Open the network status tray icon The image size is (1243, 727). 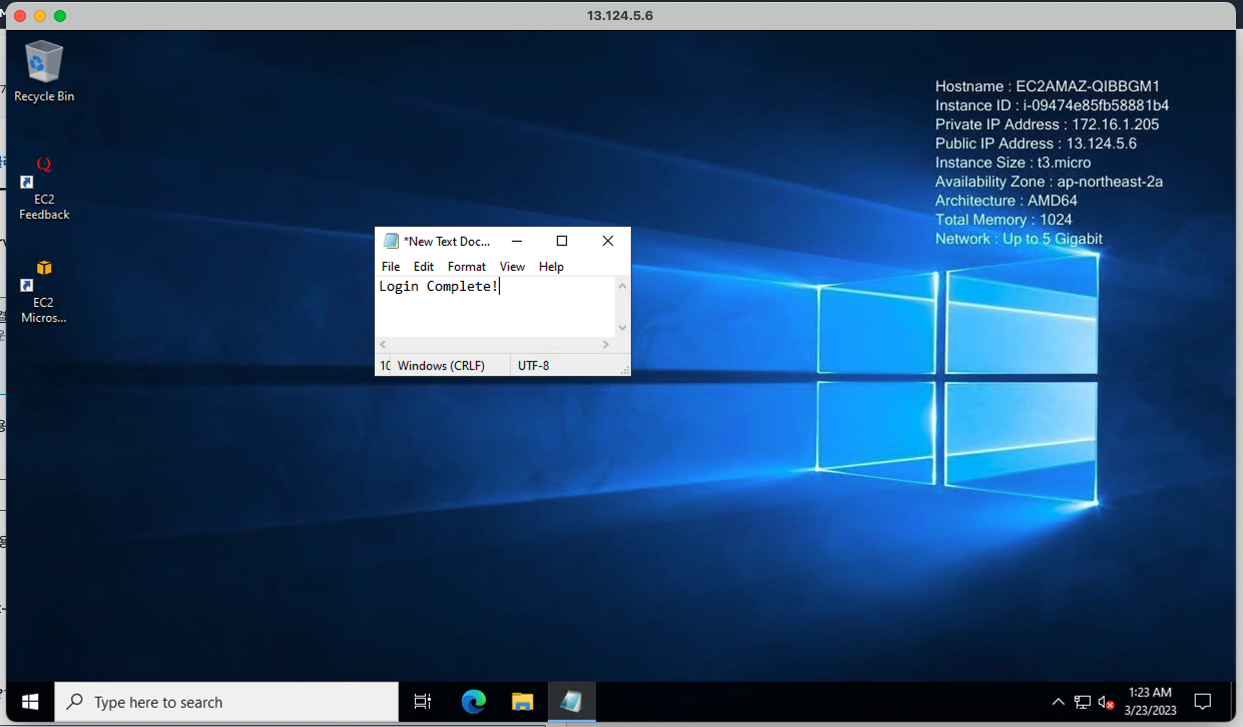pyautogui.click(x=1082, y=702)
